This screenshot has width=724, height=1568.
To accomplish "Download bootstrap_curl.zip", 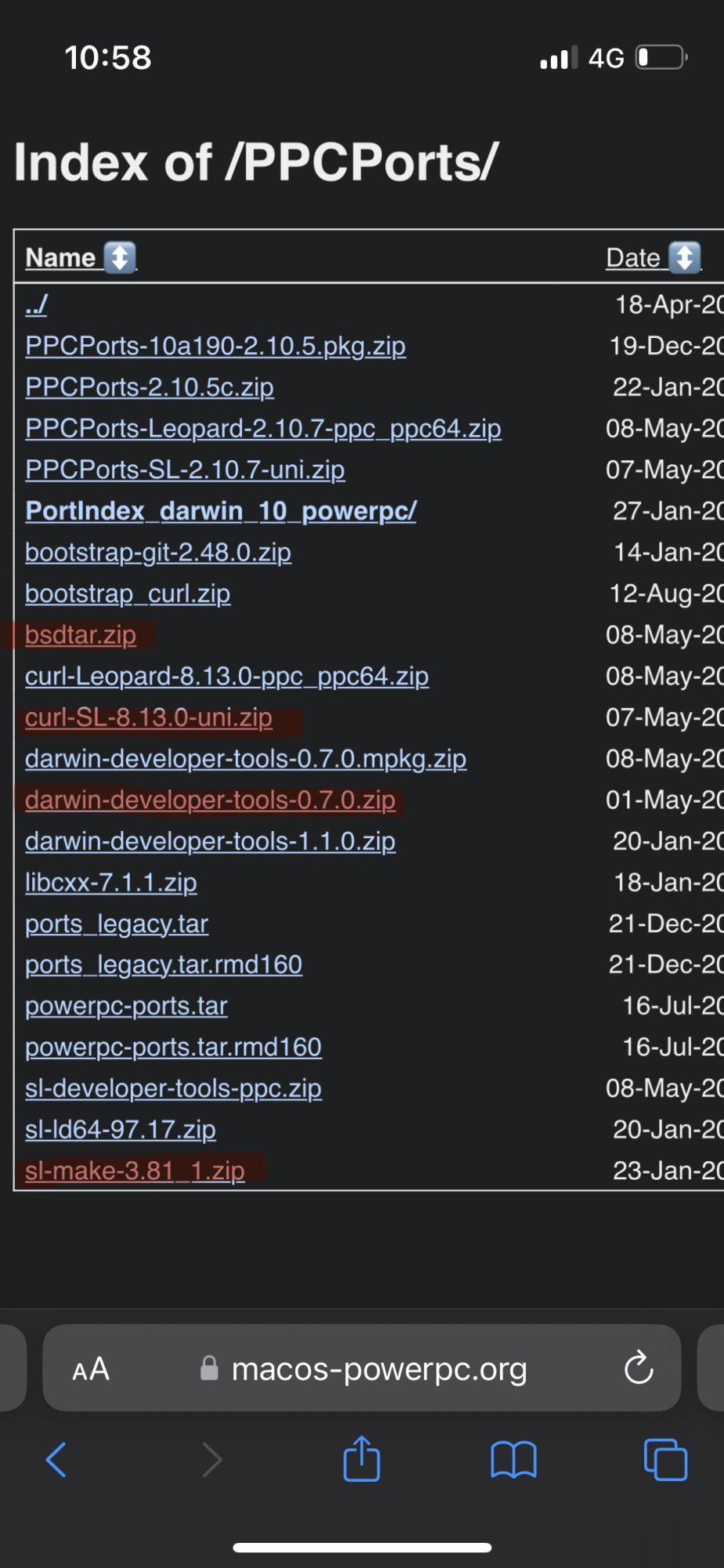I will tap(128, 593).
